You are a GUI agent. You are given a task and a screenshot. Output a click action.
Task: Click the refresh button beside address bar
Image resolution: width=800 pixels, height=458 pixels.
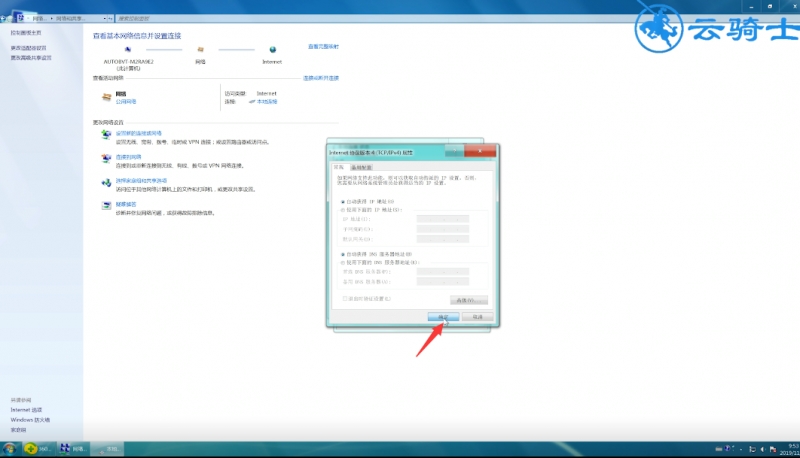coord(111,18)
